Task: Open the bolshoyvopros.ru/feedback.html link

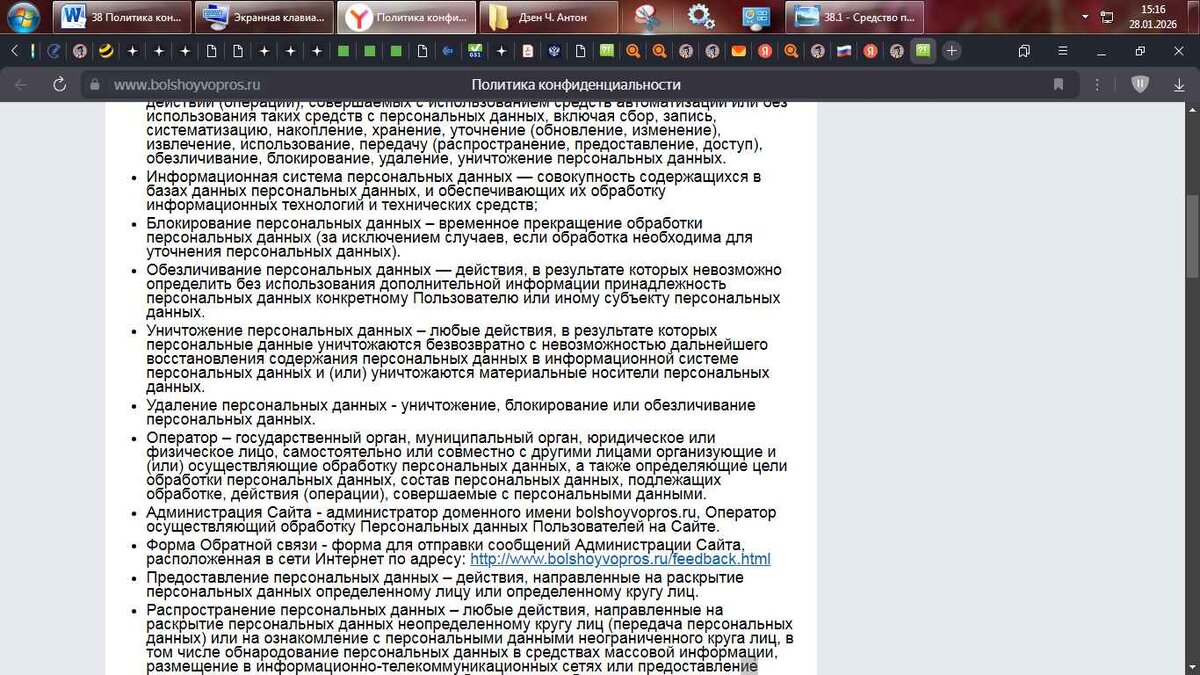Action: point(620,559)
